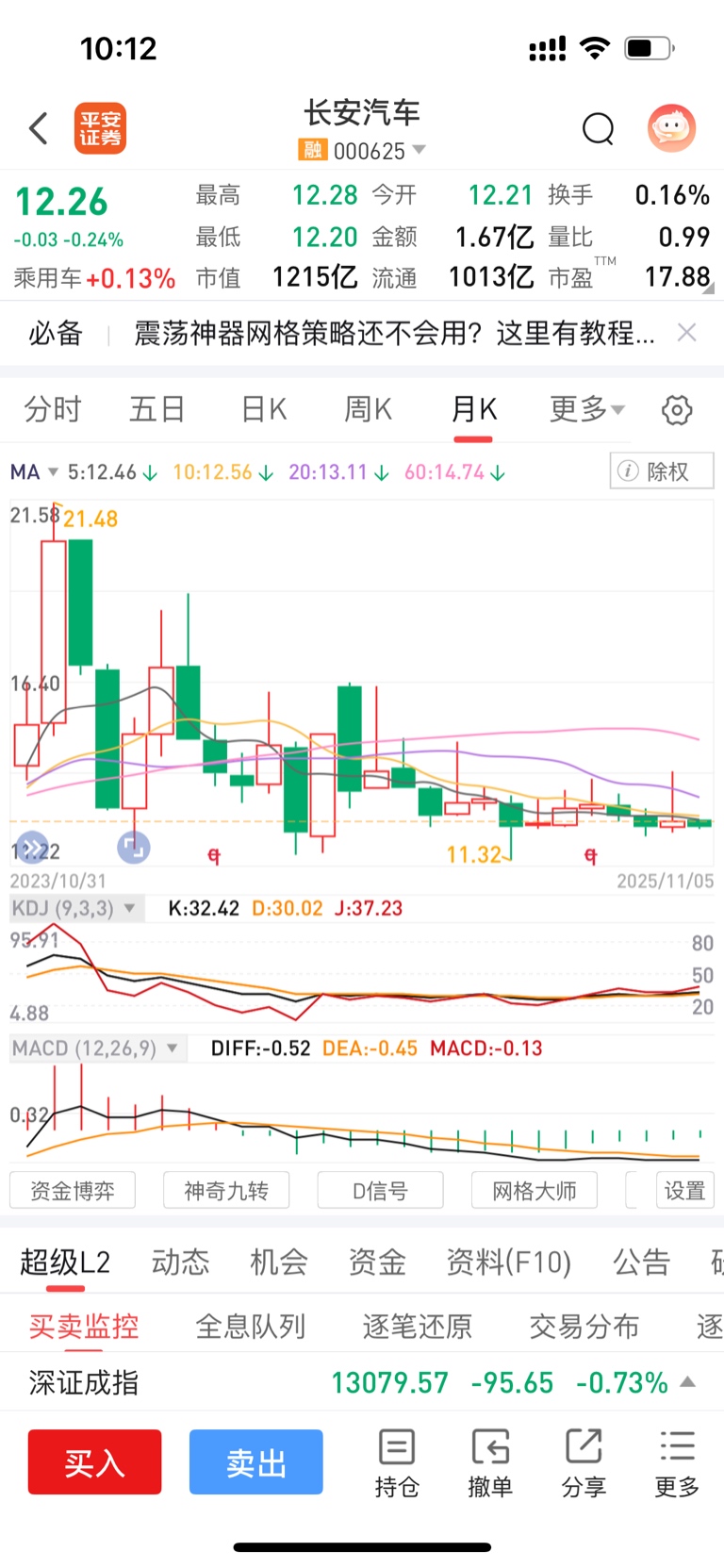
Task: Expand the quote details corner triangle
Action: [707, 289]
